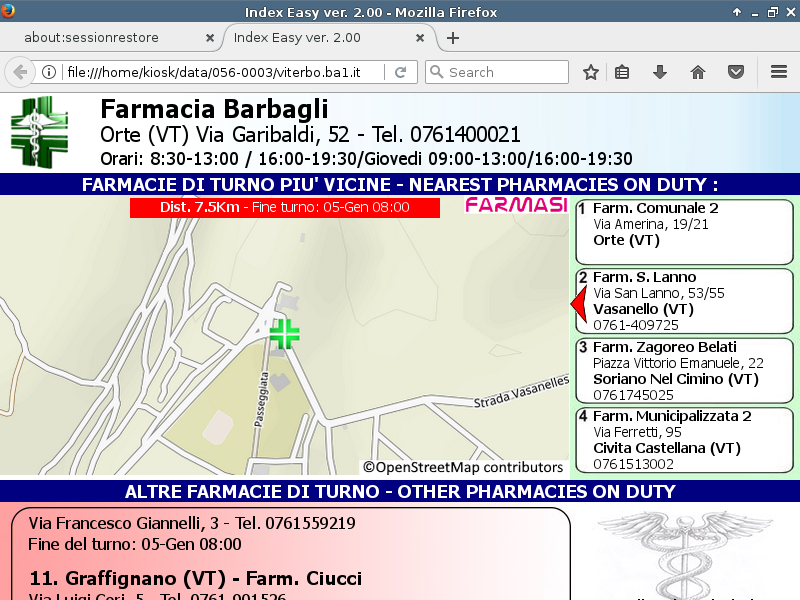Select Farm. Zagoreo Belati pharmacy entry
This screenshot has height=600, width=800.
click(685, 370)
